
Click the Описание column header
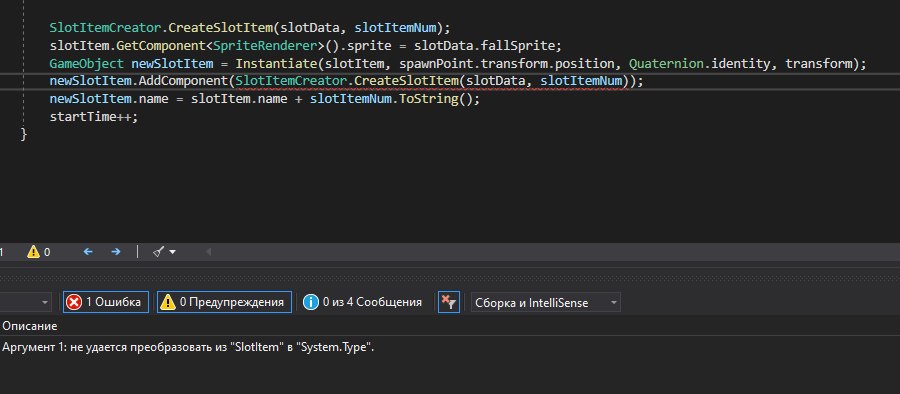tap(30, 326)
